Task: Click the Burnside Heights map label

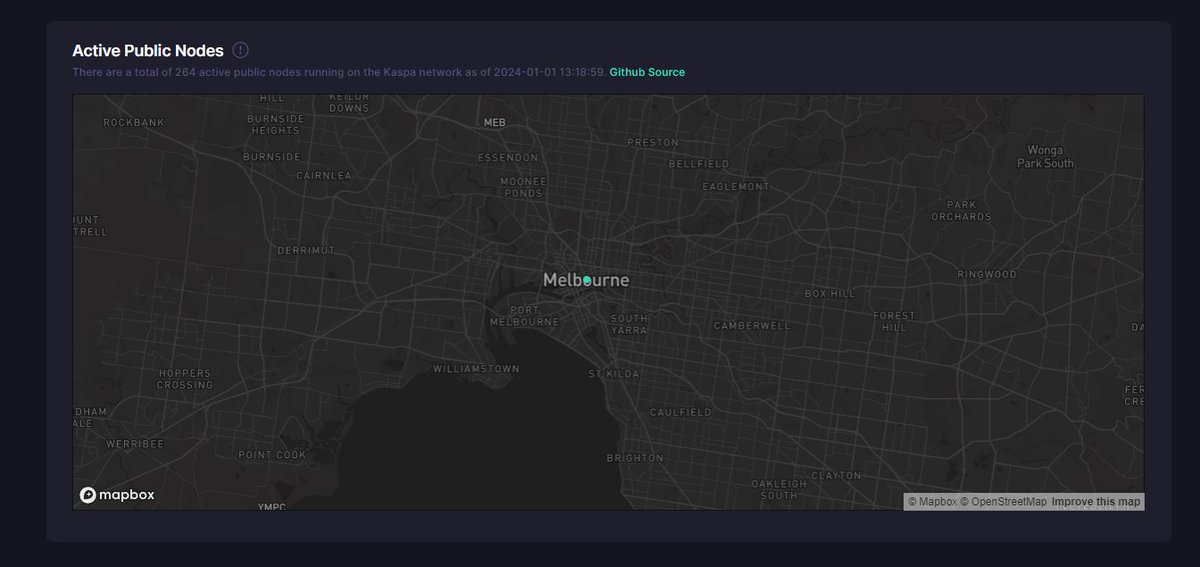Action: click(x=275, y=124)
